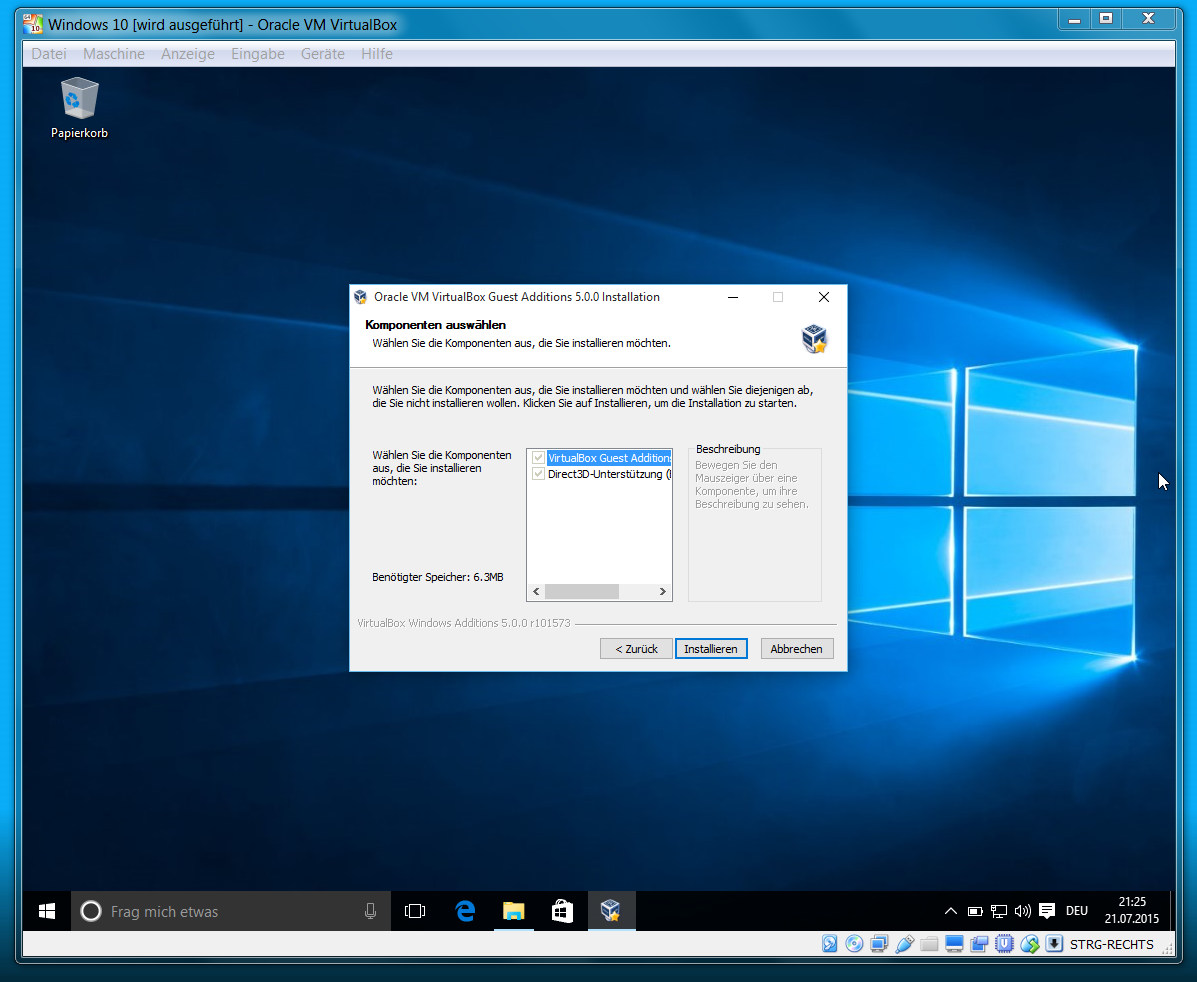The image size is (1197, 982).
Task: Click the USB devices status icon
Action: tap(905, 944)
